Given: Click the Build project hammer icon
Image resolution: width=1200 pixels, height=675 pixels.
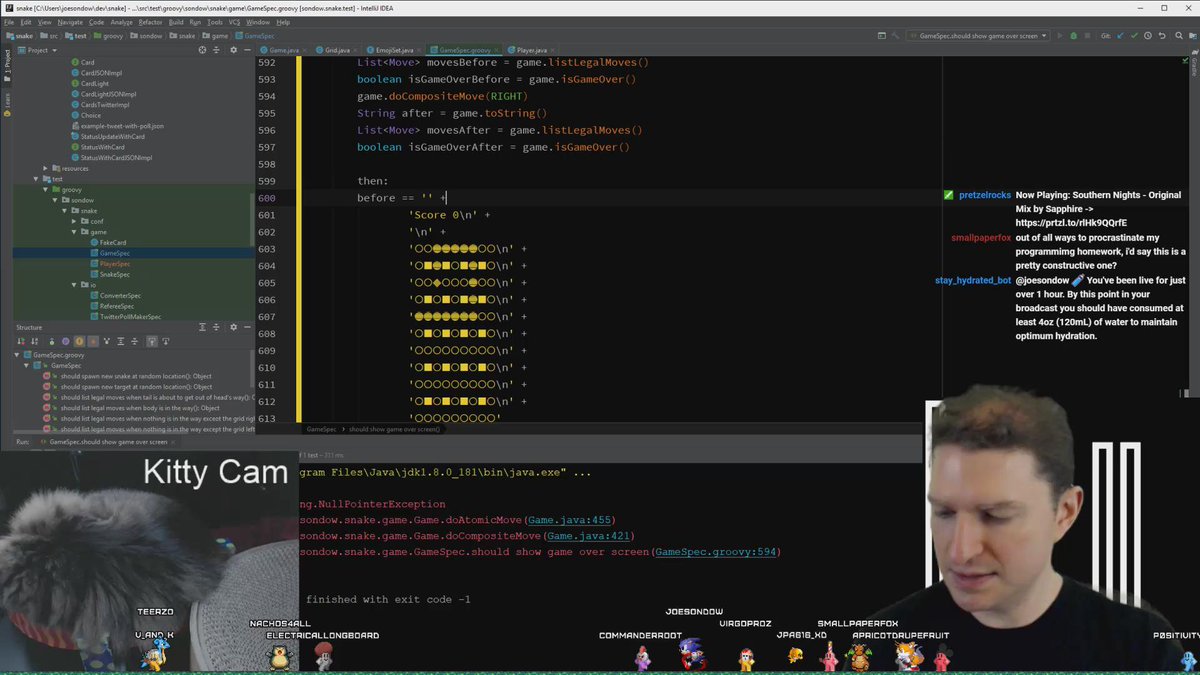Looking at the screenshot, I should pyautogui.click(x=895, y=36).
